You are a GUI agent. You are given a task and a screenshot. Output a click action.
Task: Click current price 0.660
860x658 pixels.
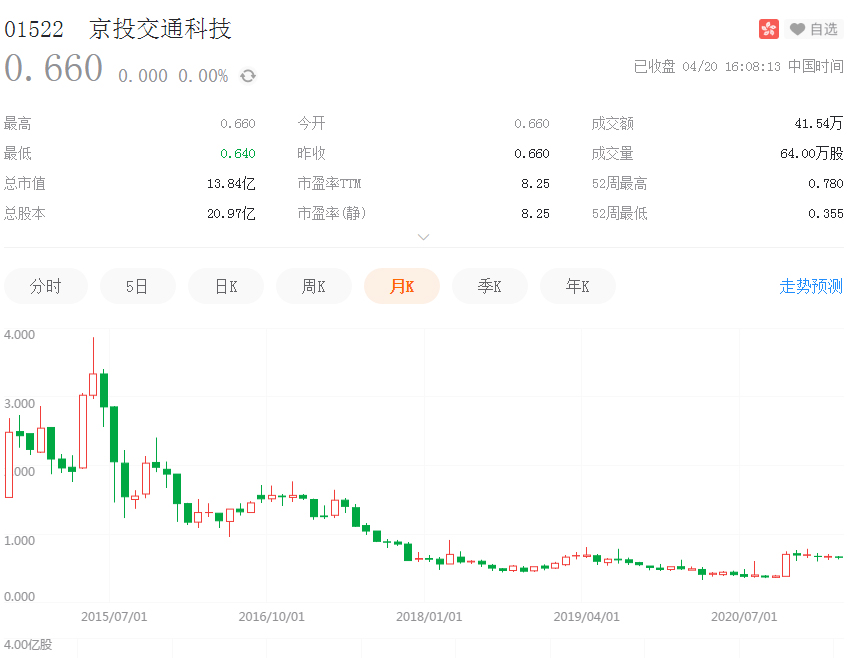click(x=54, y=69)
